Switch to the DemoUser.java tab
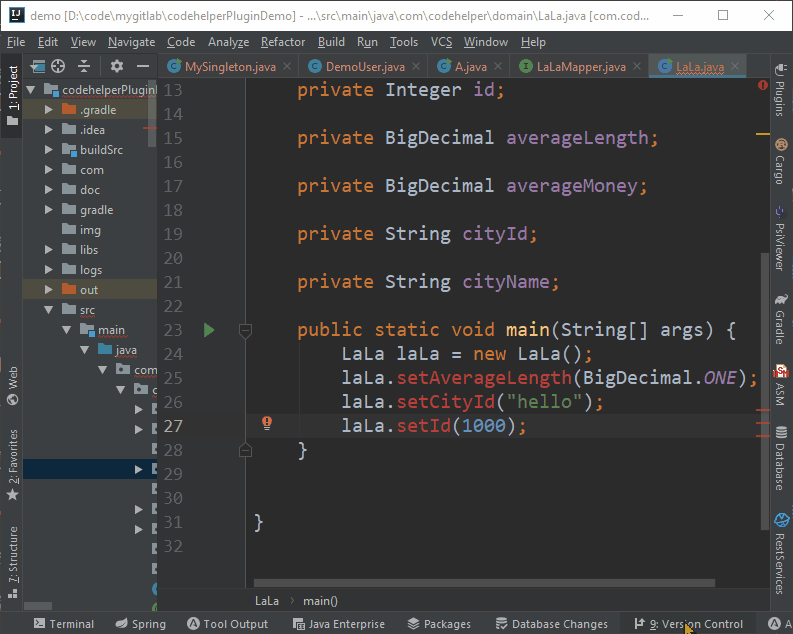The width and height of the screenshot is (793, 634). click(365, 67)
